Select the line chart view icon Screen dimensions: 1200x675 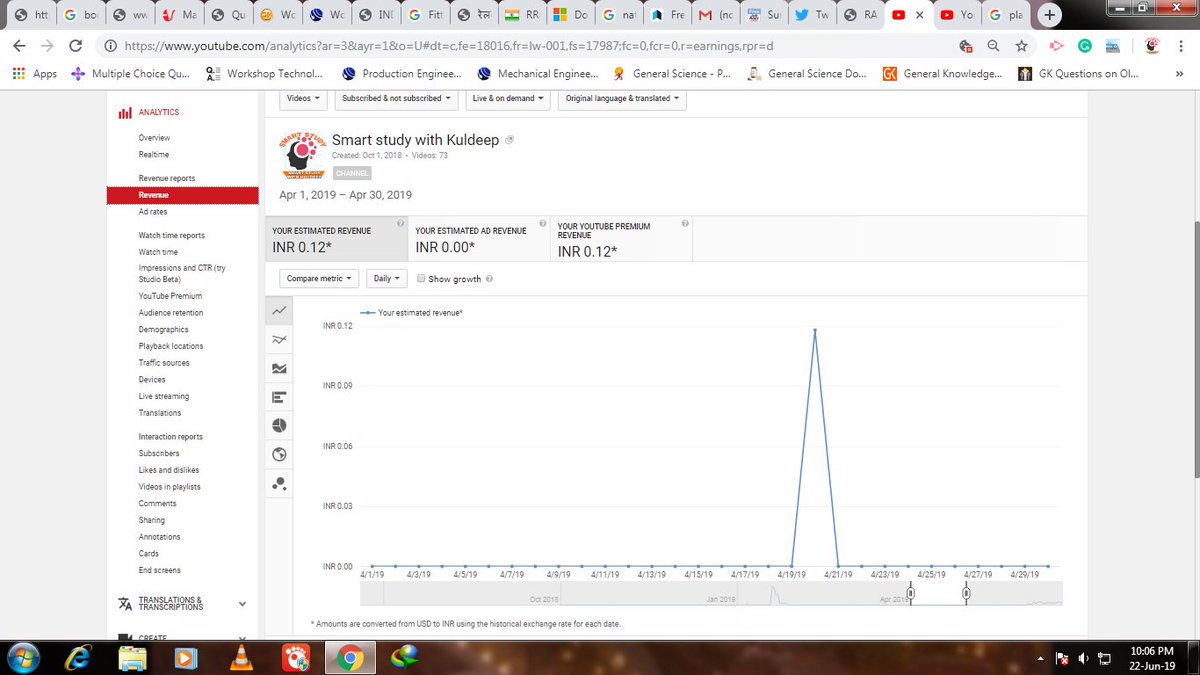point(279,311)
